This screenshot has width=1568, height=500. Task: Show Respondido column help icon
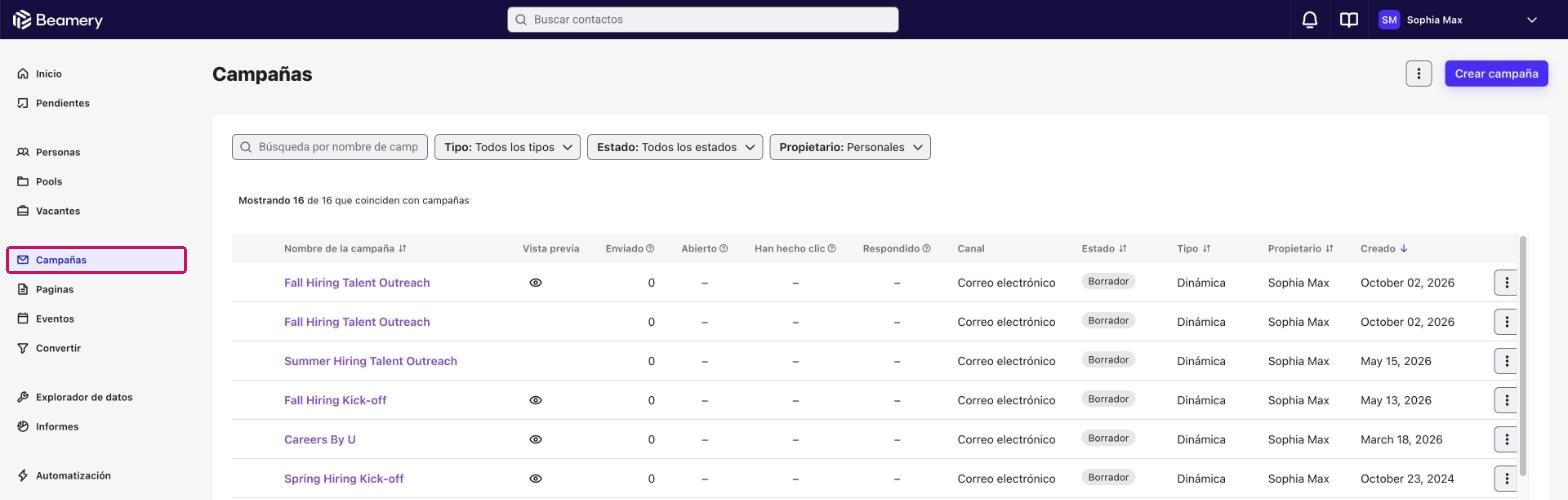926,248
